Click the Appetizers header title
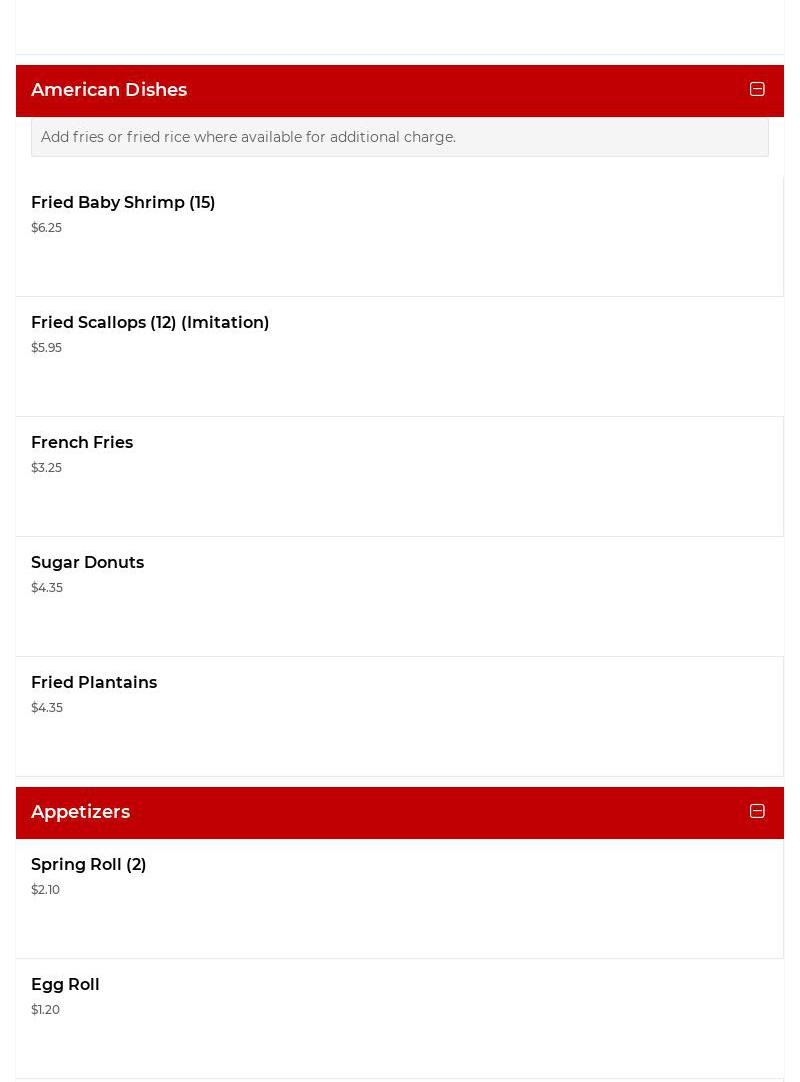 tap(80, 812)
